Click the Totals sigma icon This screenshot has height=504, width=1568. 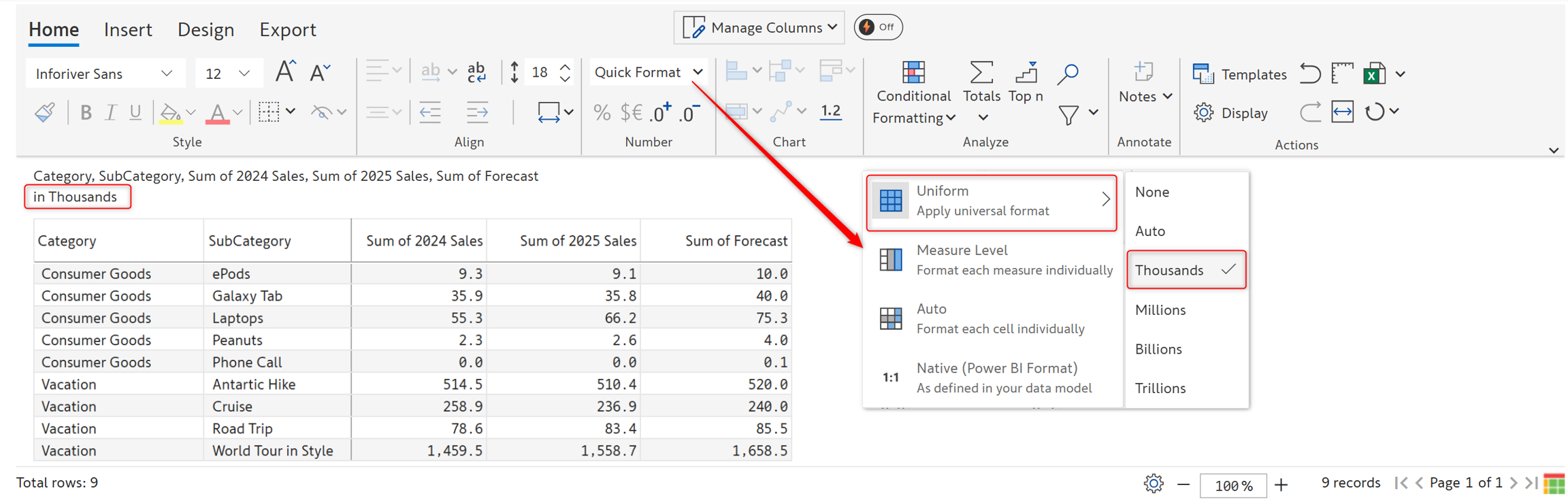pyautogui.click(x=981, y=73)
